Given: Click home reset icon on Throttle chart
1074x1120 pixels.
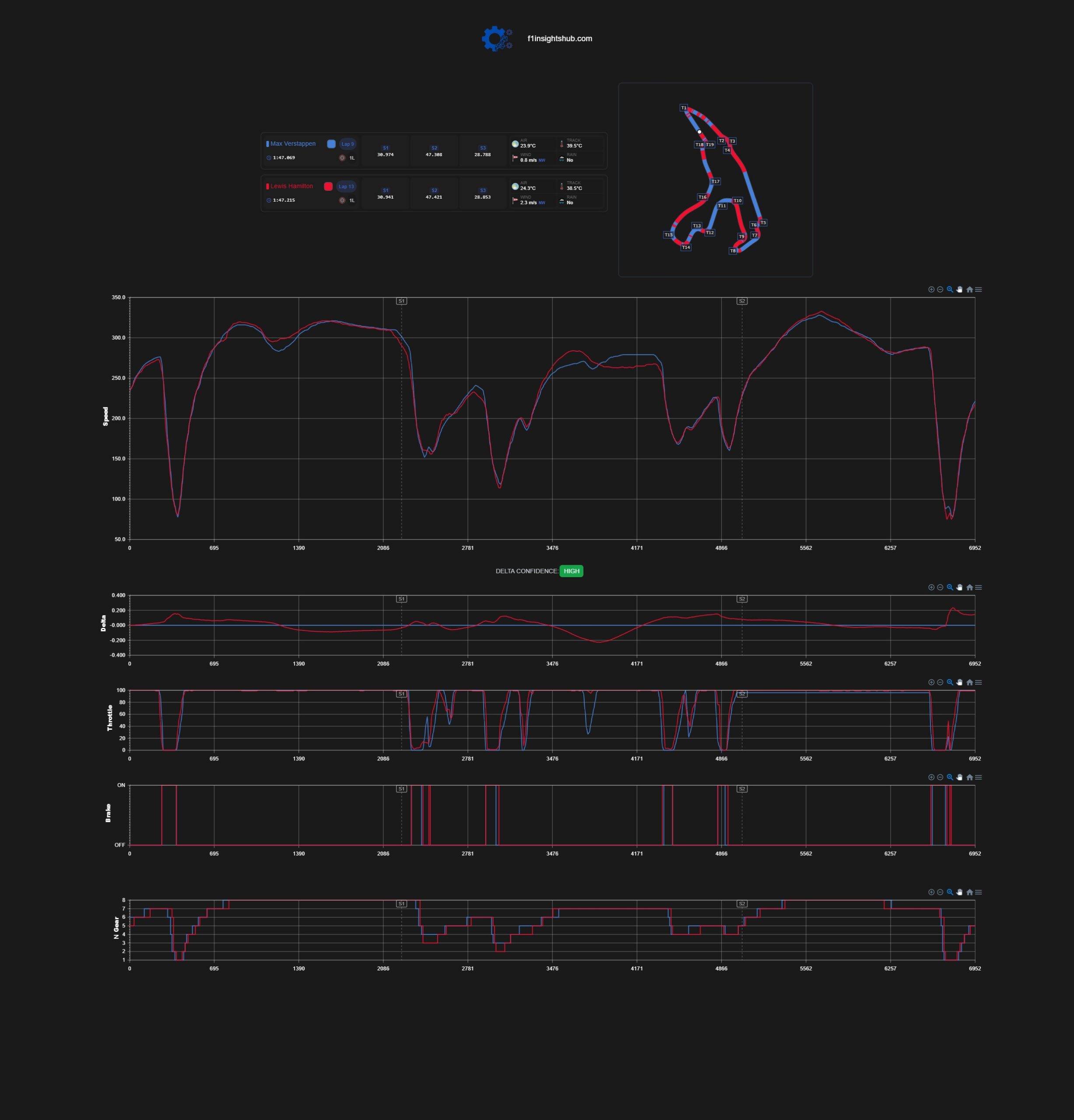Looking at the screenshot, I should pos(969,682).
